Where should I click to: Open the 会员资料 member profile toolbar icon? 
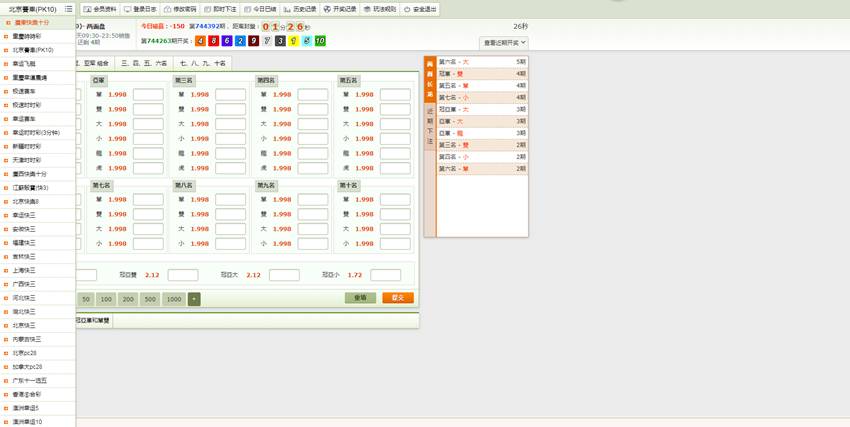tap(87, 9)
